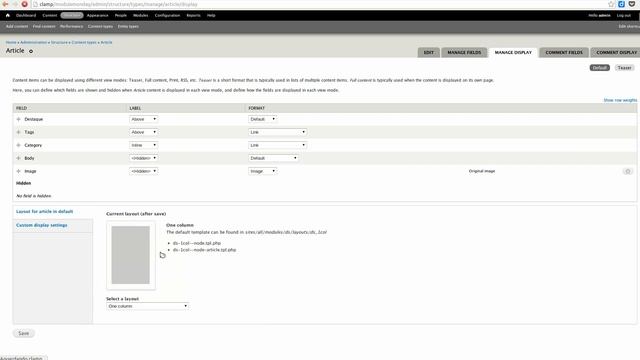The image size is (640, 360).
Task: Click Edit shortcuts link
Action: coord(629,26)
